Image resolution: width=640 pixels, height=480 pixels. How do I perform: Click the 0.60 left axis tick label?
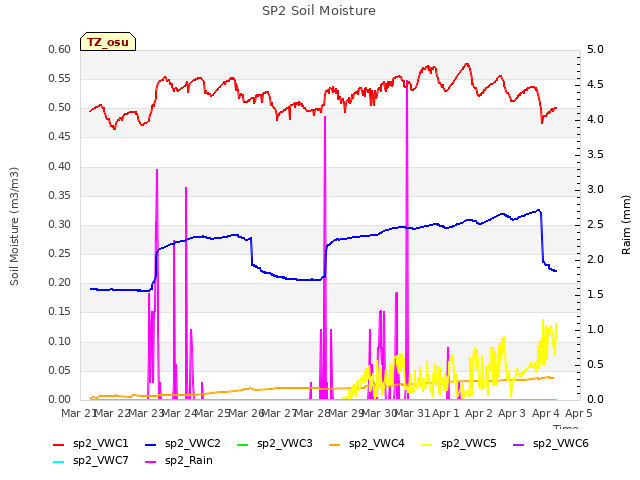[x=60, y=49]
